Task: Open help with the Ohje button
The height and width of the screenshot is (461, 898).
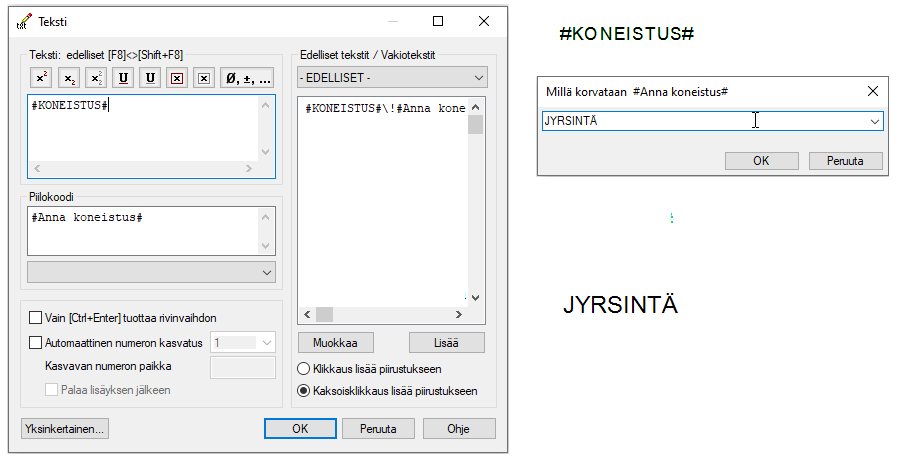Action: (459, 429)
